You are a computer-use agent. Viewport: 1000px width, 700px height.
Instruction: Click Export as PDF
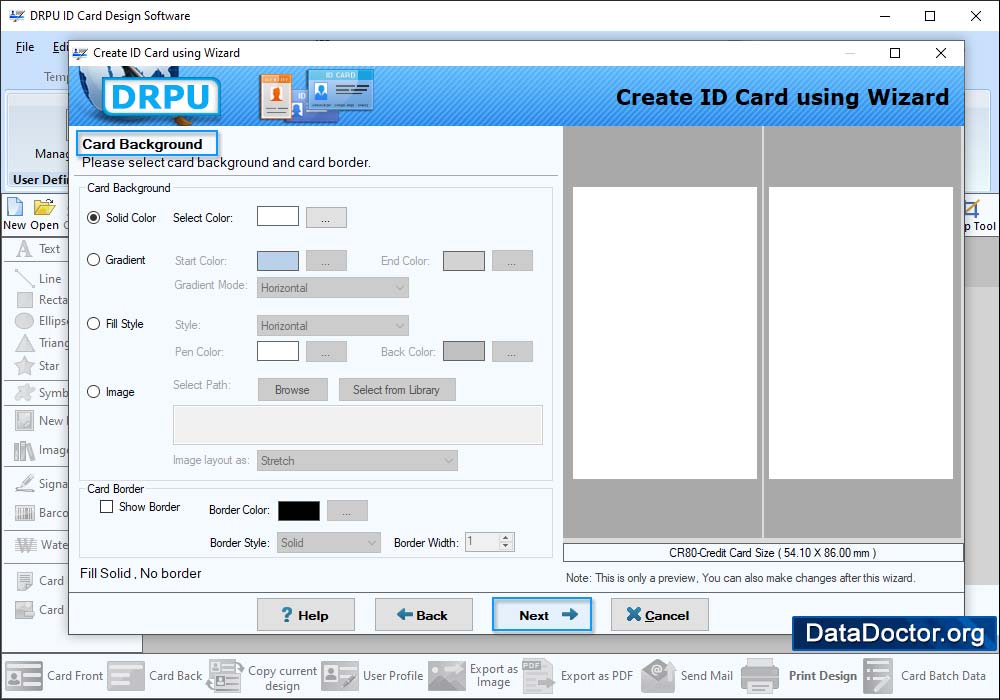pos(577,676)
